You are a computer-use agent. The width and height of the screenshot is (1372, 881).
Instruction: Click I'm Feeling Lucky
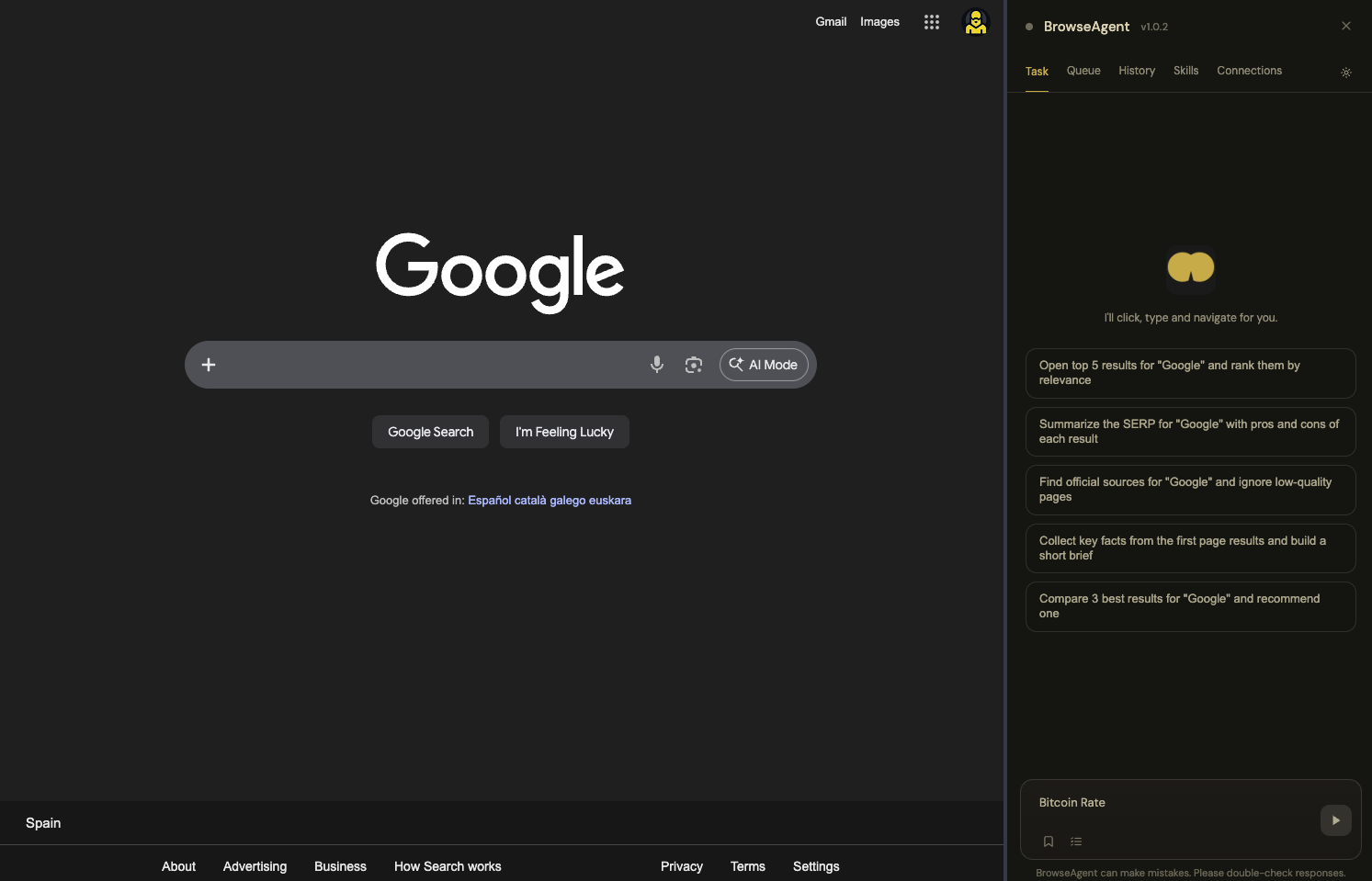(564, 432)
